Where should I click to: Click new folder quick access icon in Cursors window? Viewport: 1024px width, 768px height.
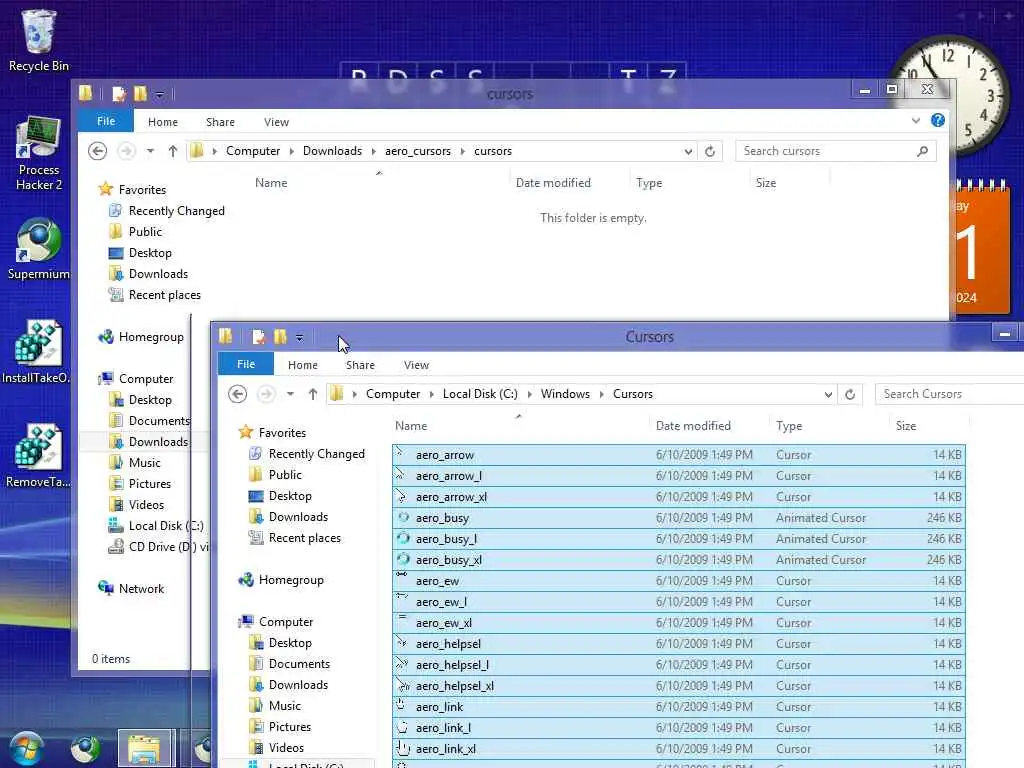tap(280, 336)
